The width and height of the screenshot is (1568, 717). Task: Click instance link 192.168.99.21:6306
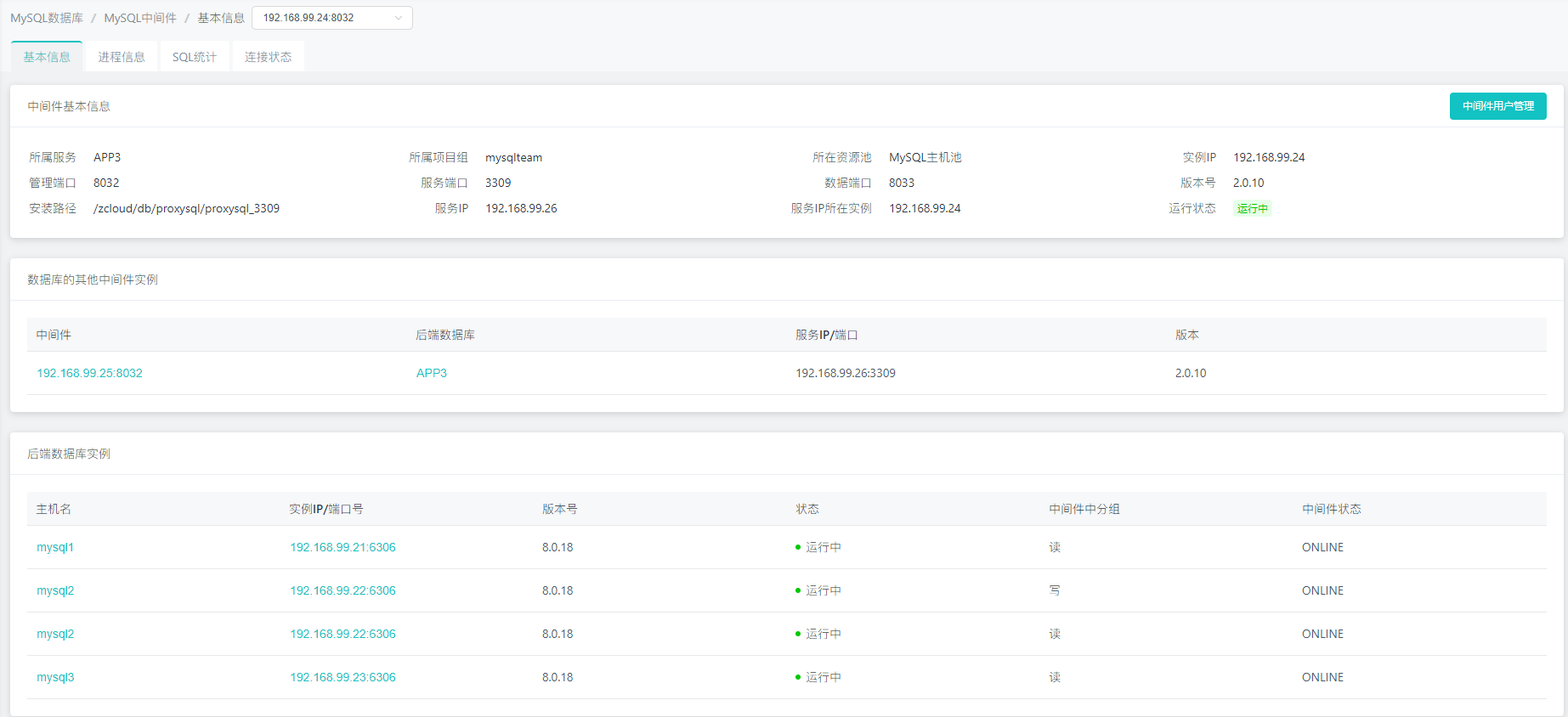[342, 547]
